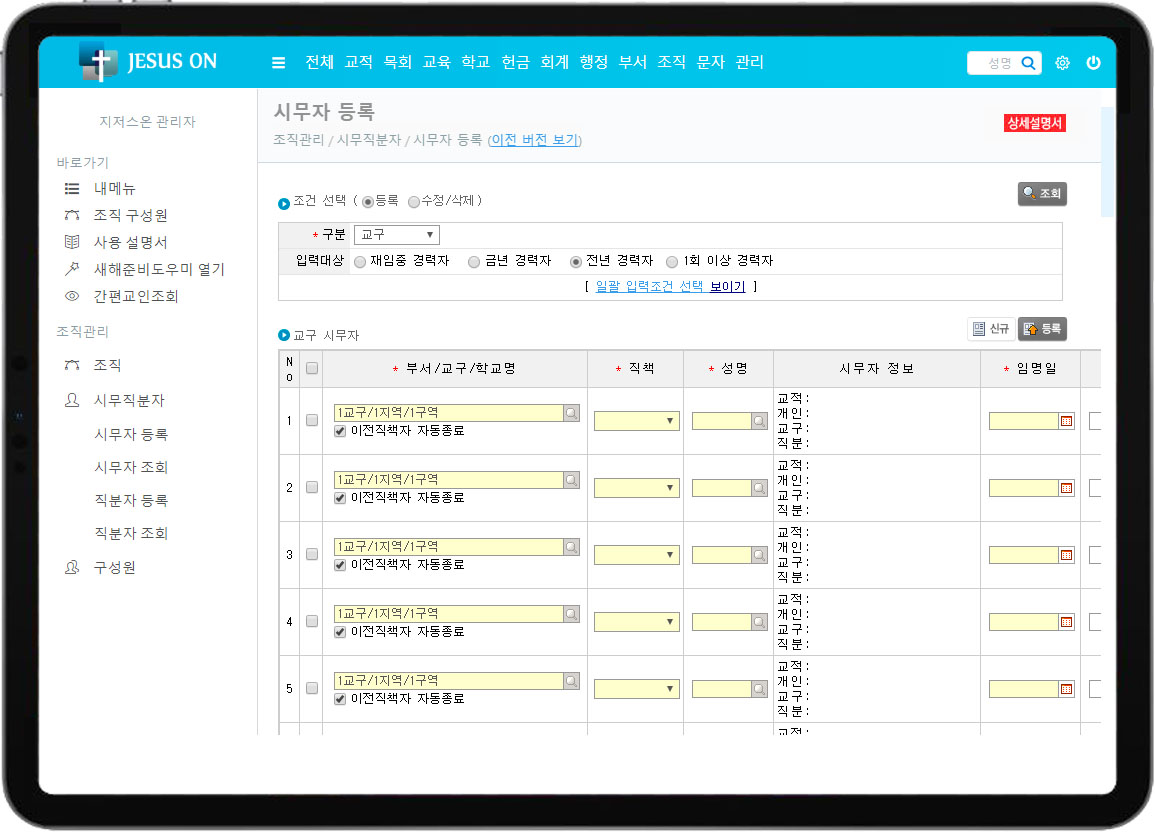Click the 임명일 date field in row 5
This screenshot has width=1155, height=832.
coord(1023,689)
